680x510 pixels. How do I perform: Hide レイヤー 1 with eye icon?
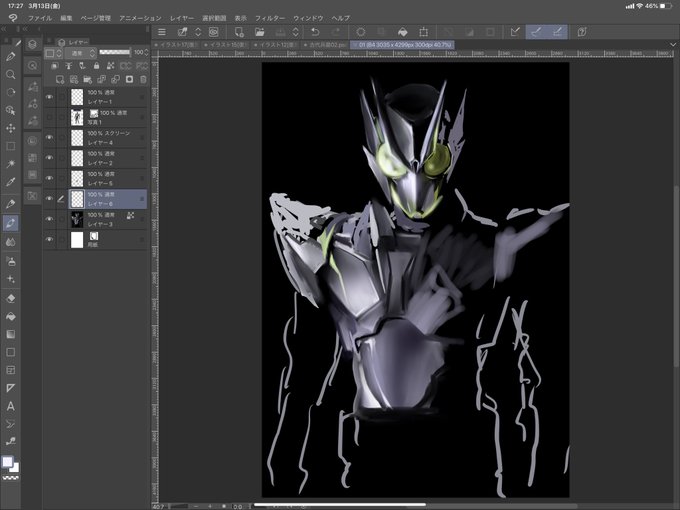tap(49, 97)
